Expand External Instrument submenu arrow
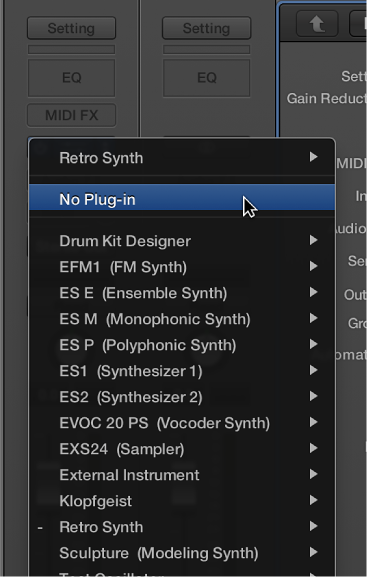The image size is (368, 578). point(313,474)
